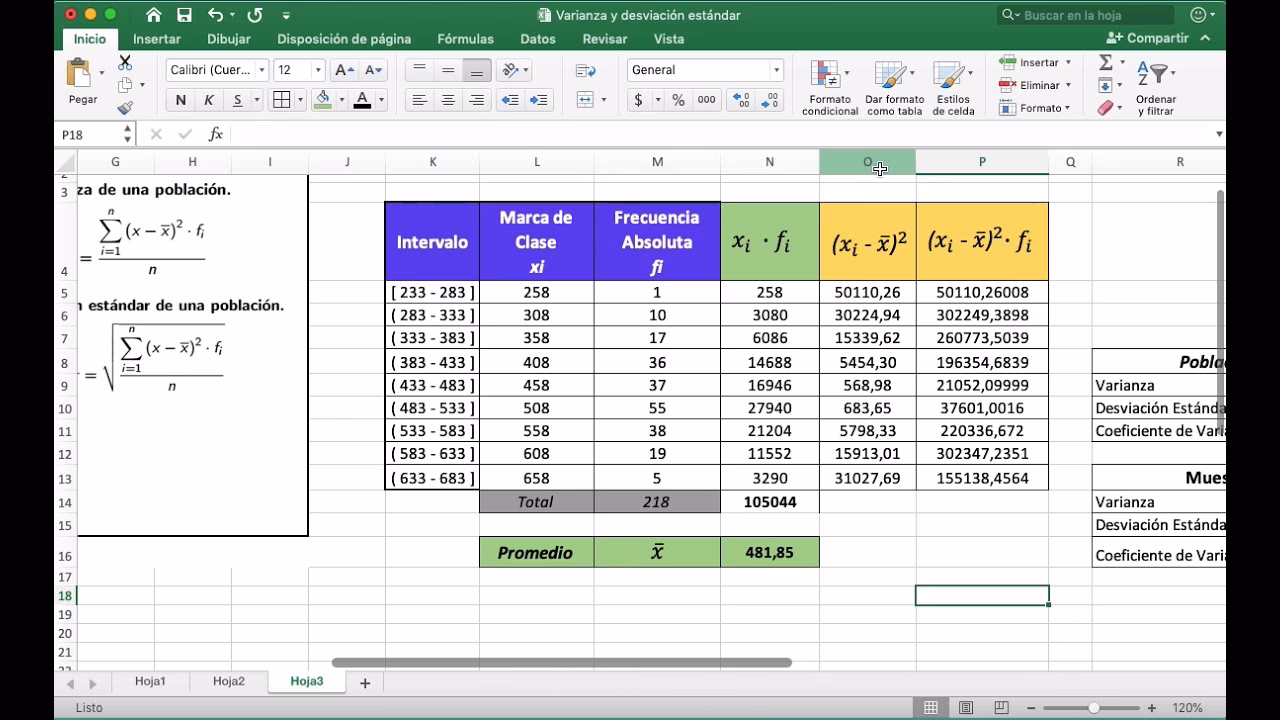Pick the red font color swatch
Screen dimensions: 1280x720
360,101
